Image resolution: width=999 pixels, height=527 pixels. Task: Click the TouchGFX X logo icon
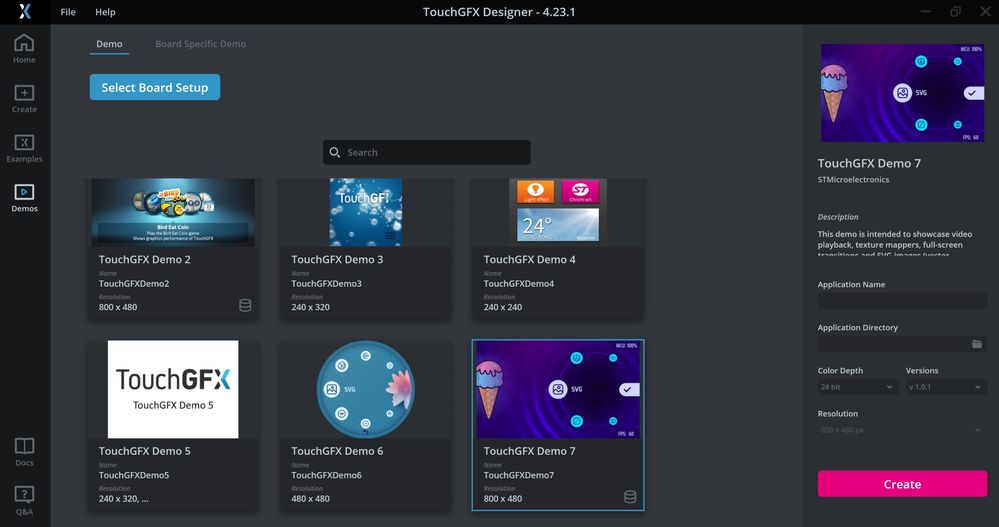24,11
